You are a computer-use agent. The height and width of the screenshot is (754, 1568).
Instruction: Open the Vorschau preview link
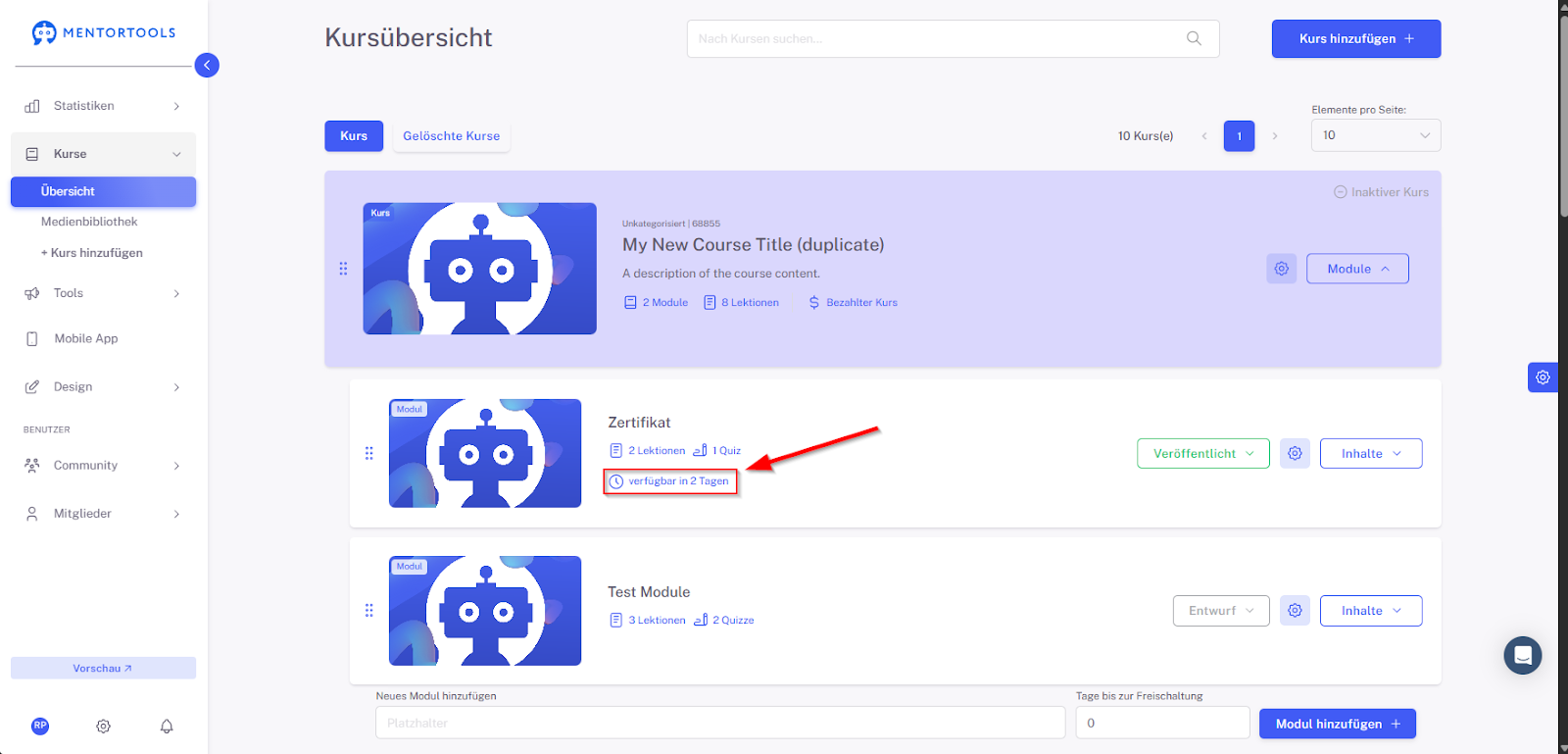click(103, 668)
